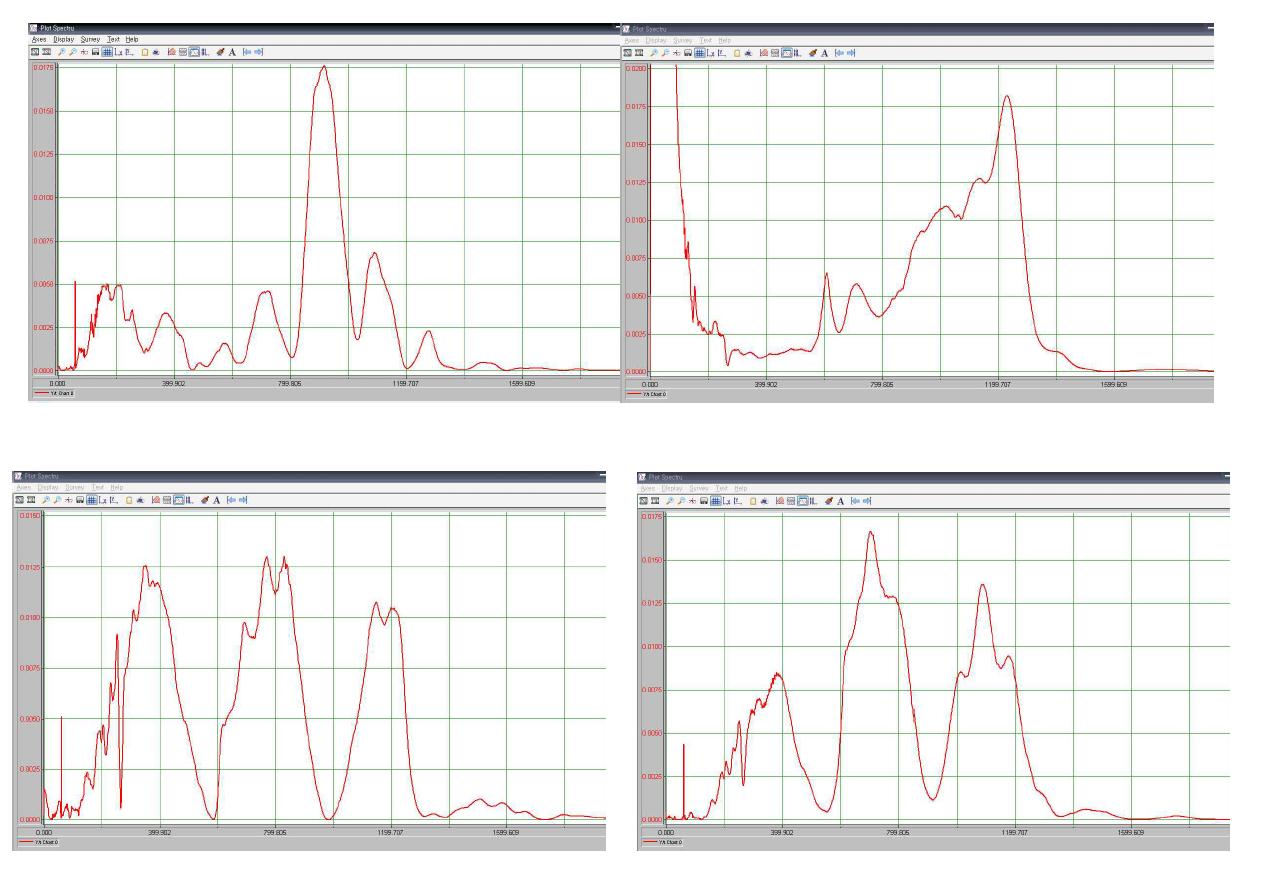
Task: Open Help menu in top-left window
Action: [x=132, y=39]
